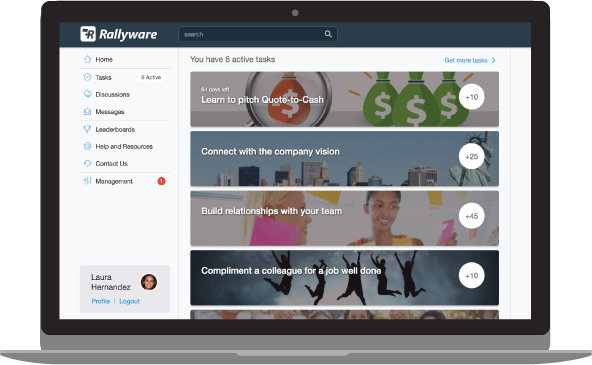Viewport: 592px width, 365px height.
Task: Select the Leaderboards menu label
Action: 115,129
